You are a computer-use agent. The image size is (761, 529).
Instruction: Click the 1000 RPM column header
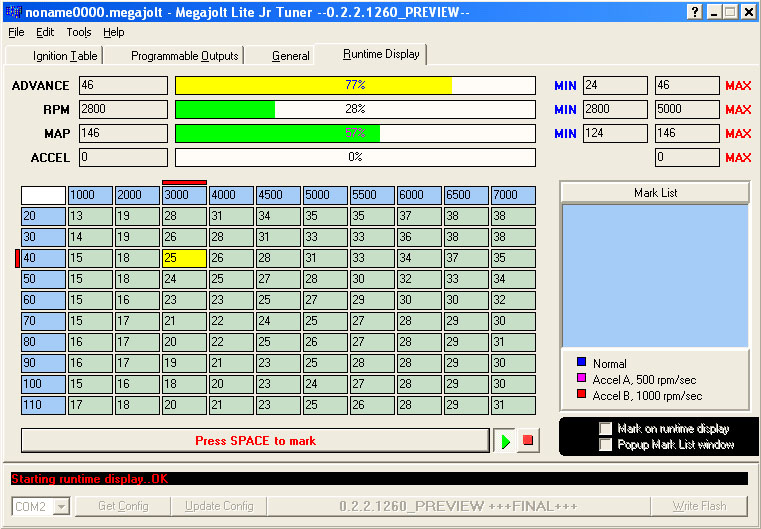pos(90,195)
